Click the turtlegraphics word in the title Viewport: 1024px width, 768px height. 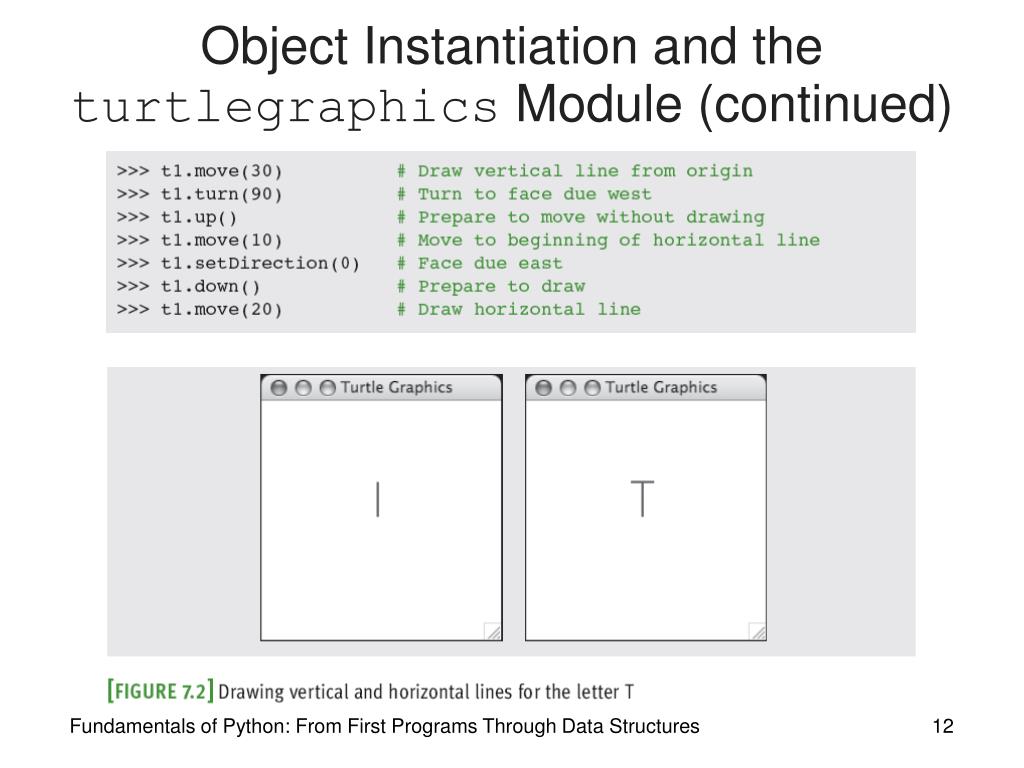[x=285, y=107]
